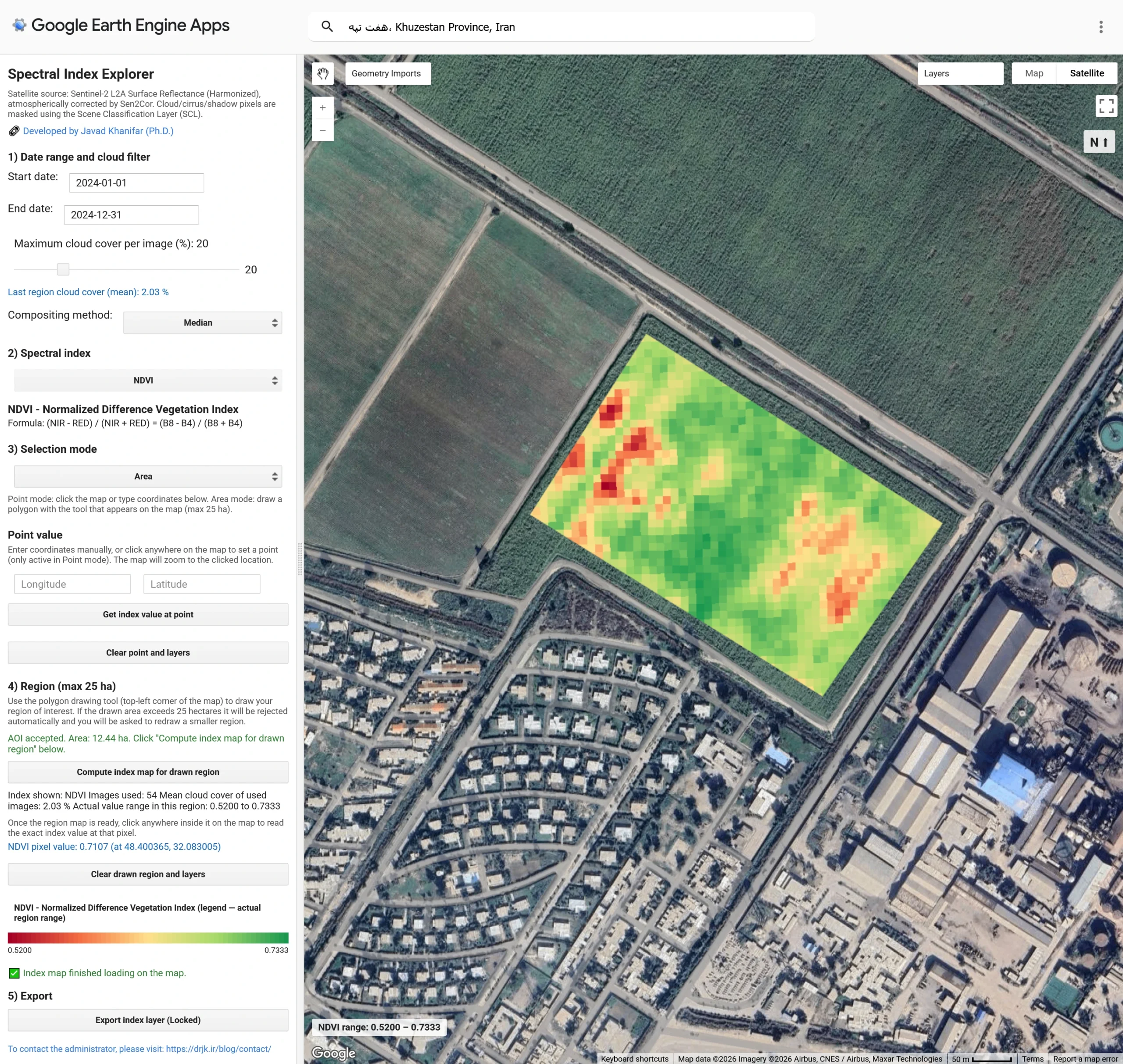Open the Area selection mode dropdown
This screenshot has width=1123, height=1064.
(x=148, y=476)
